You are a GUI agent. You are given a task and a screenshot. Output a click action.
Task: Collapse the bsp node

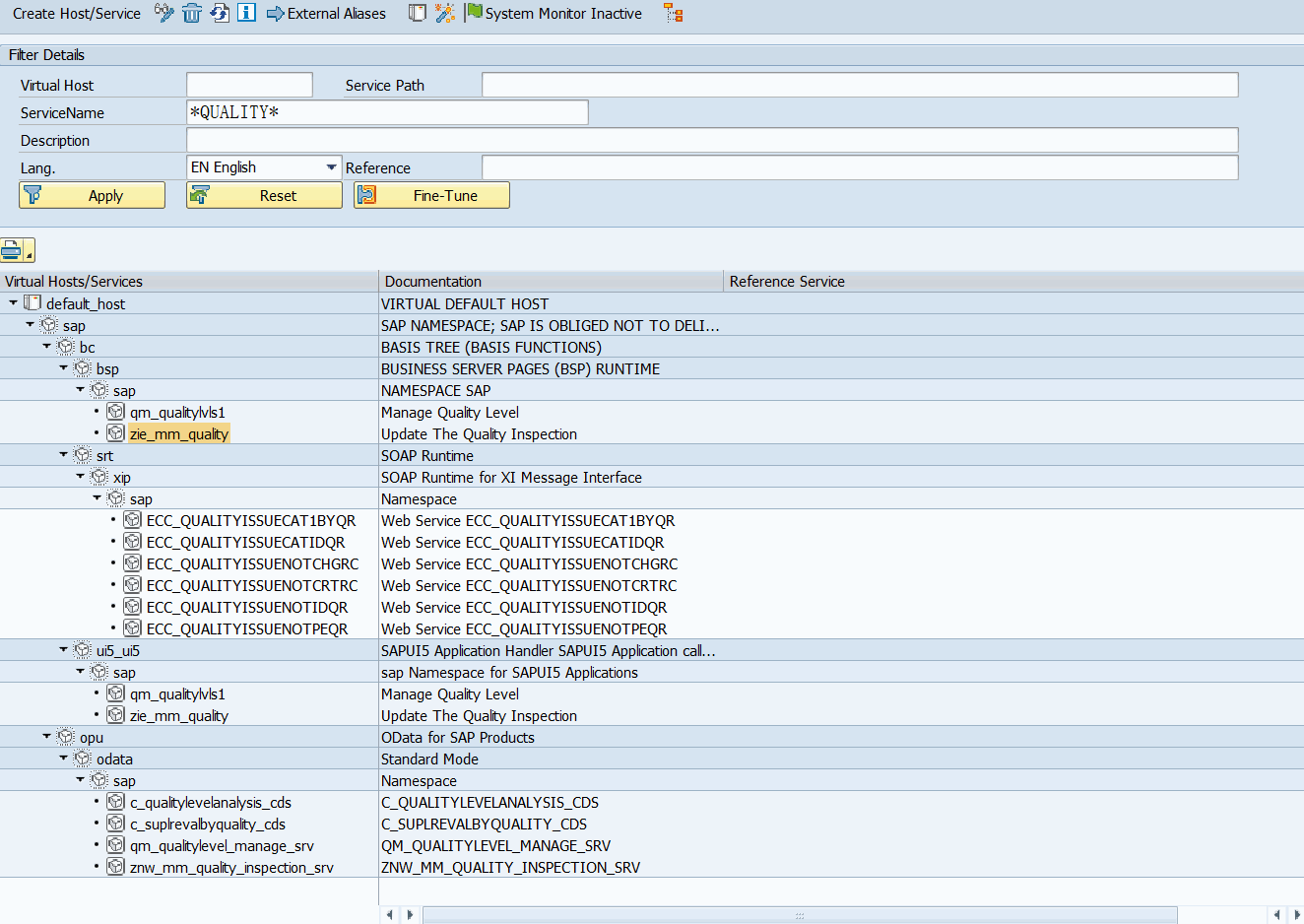(63, 367)
